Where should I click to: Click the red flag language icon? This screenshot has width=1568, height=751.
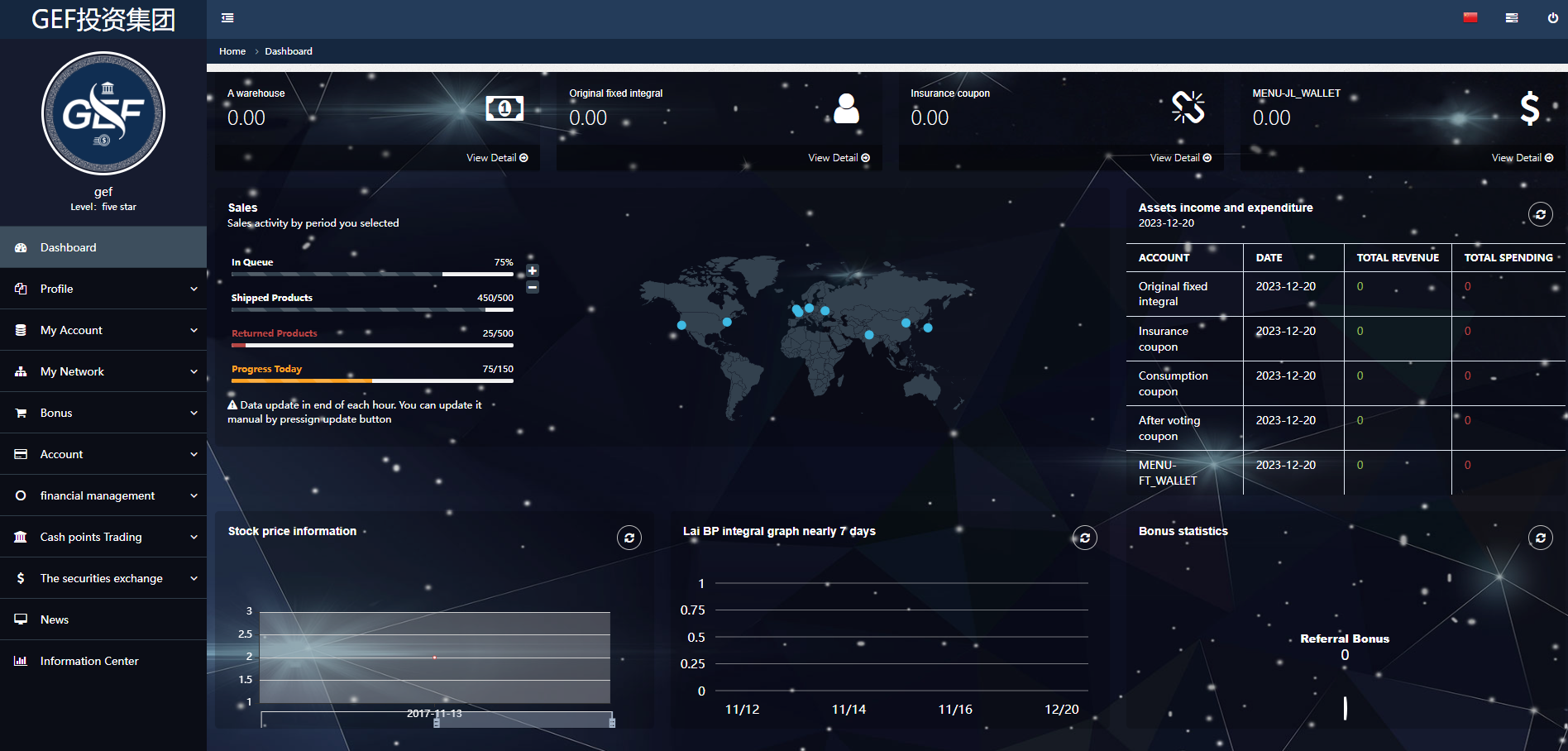point(1470,17)
